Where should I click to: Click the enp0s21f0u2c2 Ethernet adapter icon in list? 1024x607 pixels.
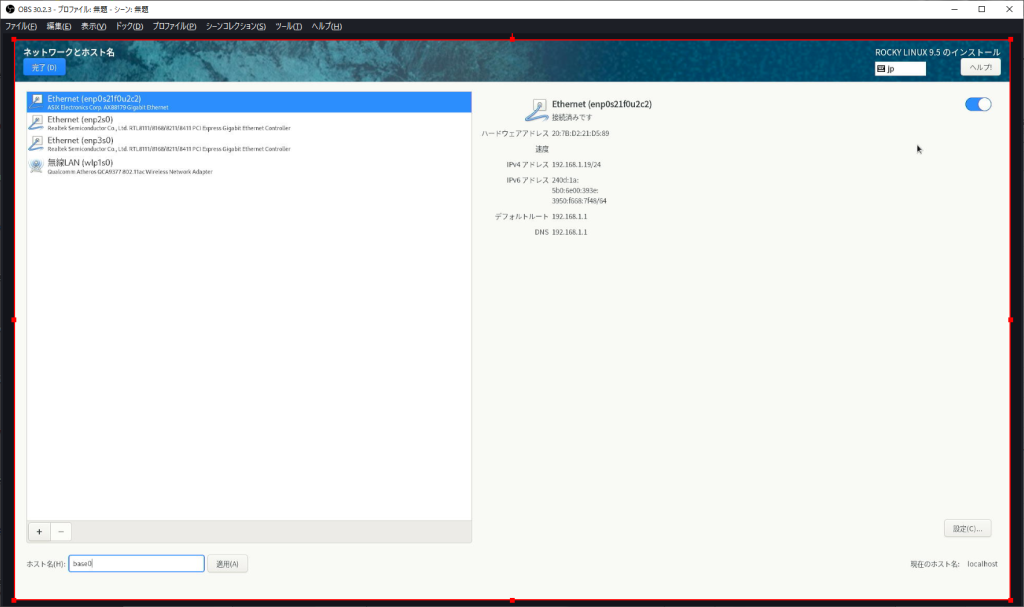click(36, 101)
